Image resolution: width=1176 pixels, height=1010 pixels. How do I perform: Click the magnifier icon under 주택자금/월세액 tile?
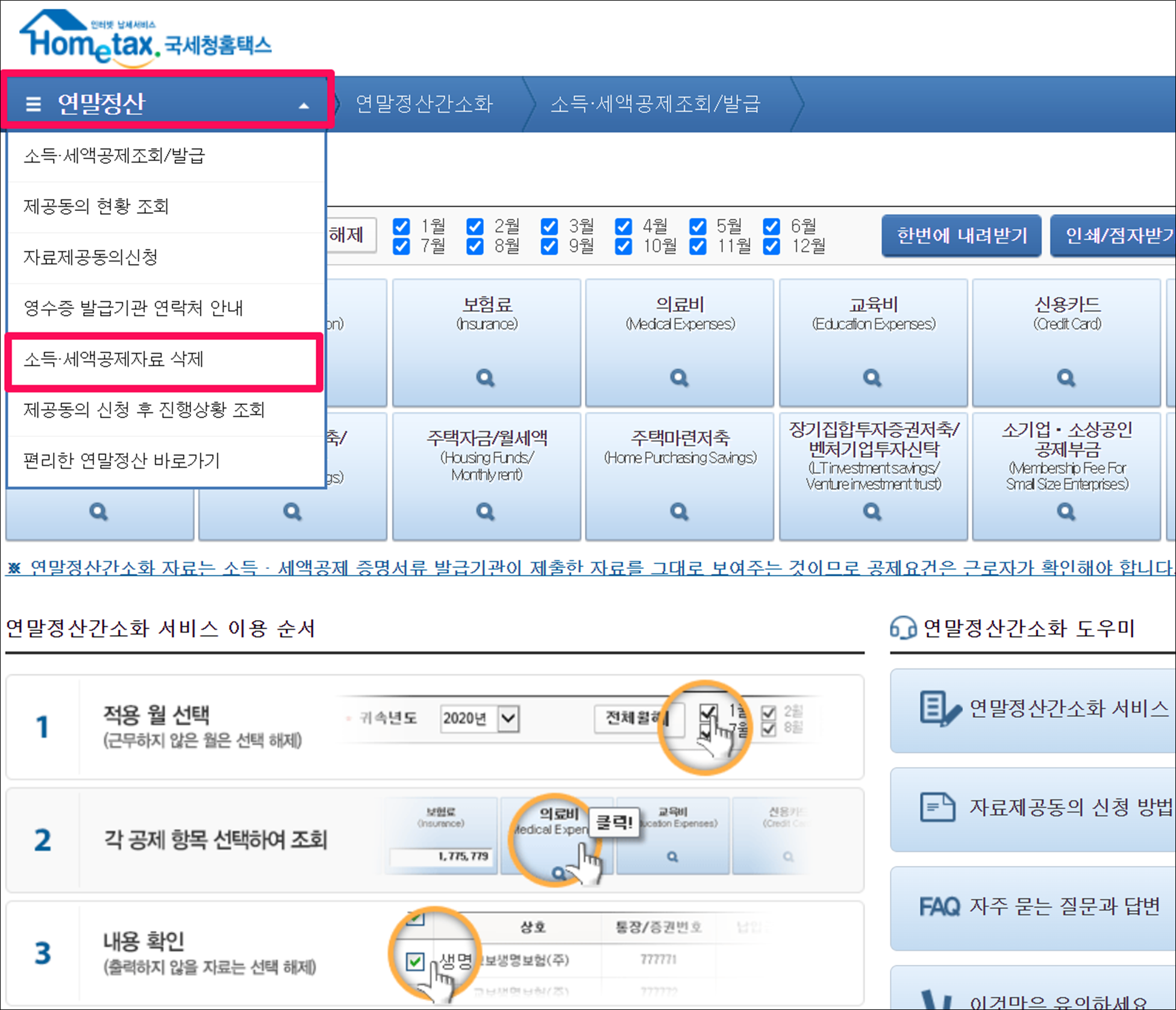pyautogui.click(x=486, y=512)
